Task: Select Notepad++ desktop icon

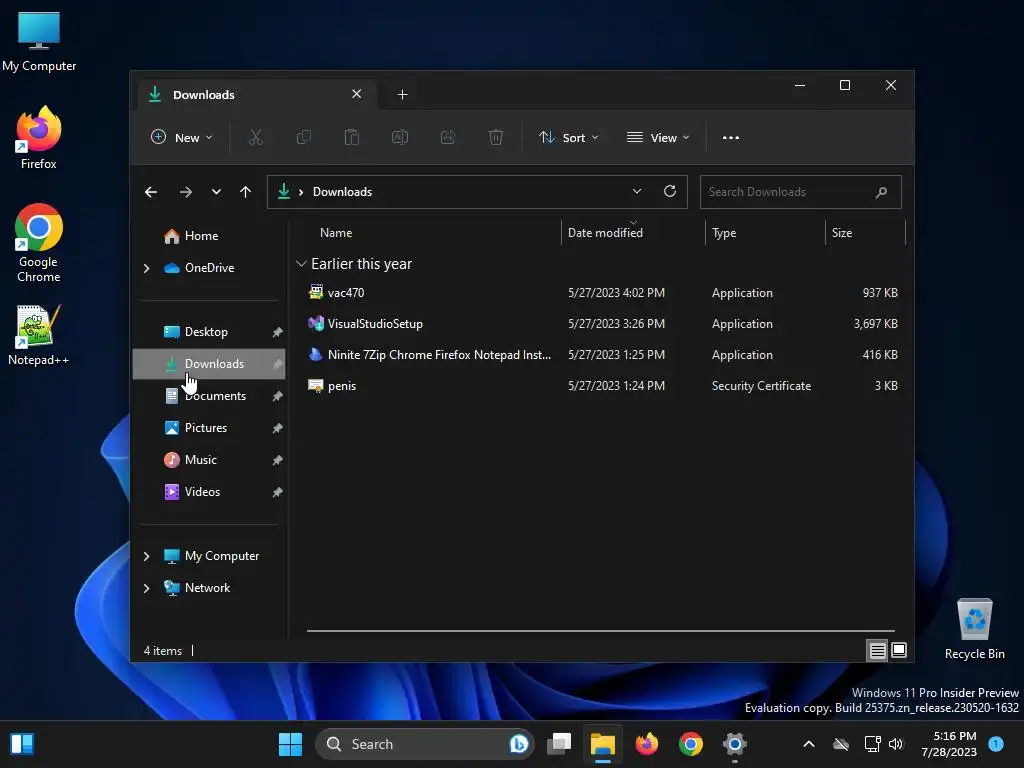Action: pyautogui.click(x=39, y=335)
